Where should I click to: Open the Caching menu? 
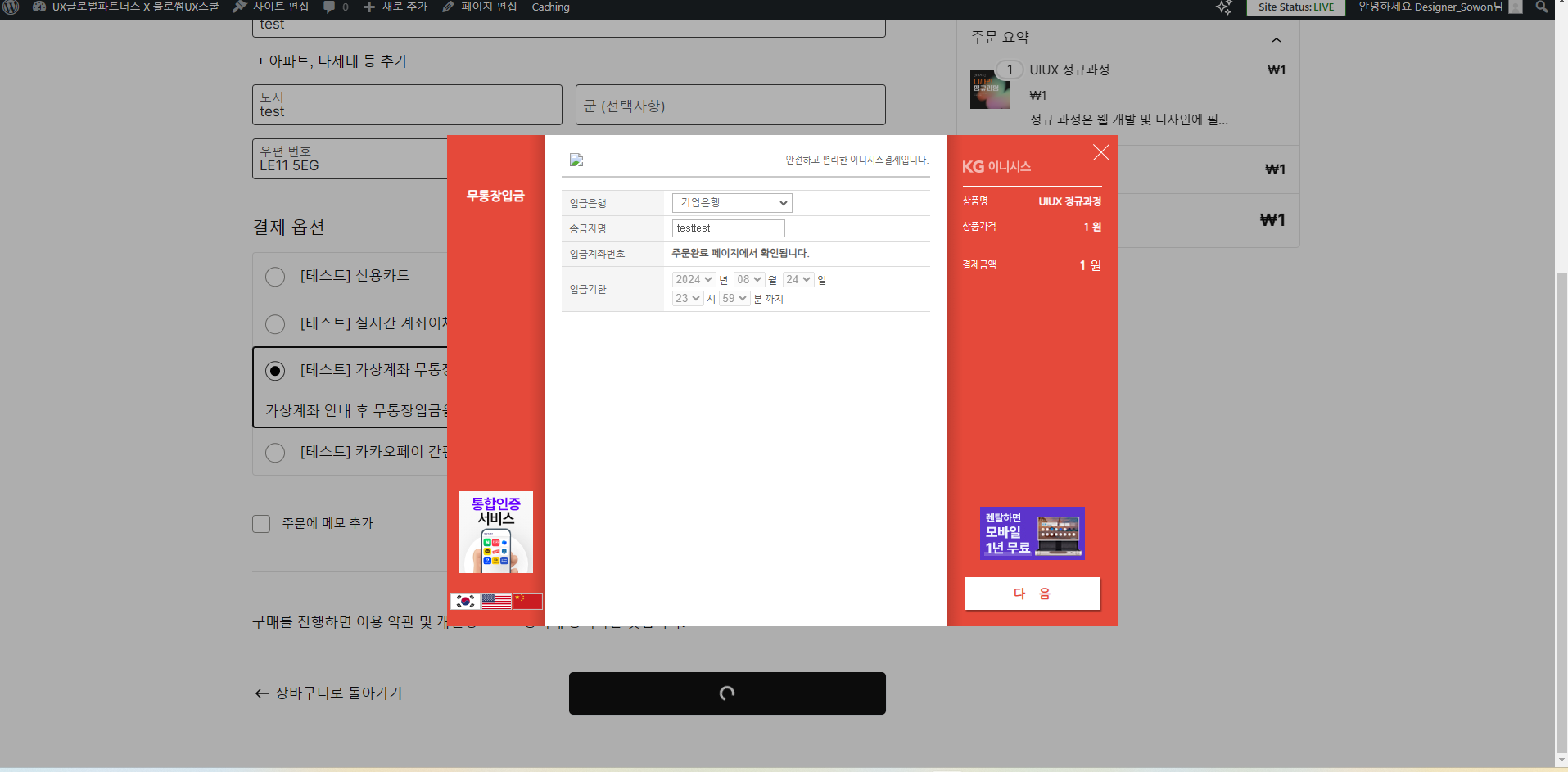click(x=550, y=7)
